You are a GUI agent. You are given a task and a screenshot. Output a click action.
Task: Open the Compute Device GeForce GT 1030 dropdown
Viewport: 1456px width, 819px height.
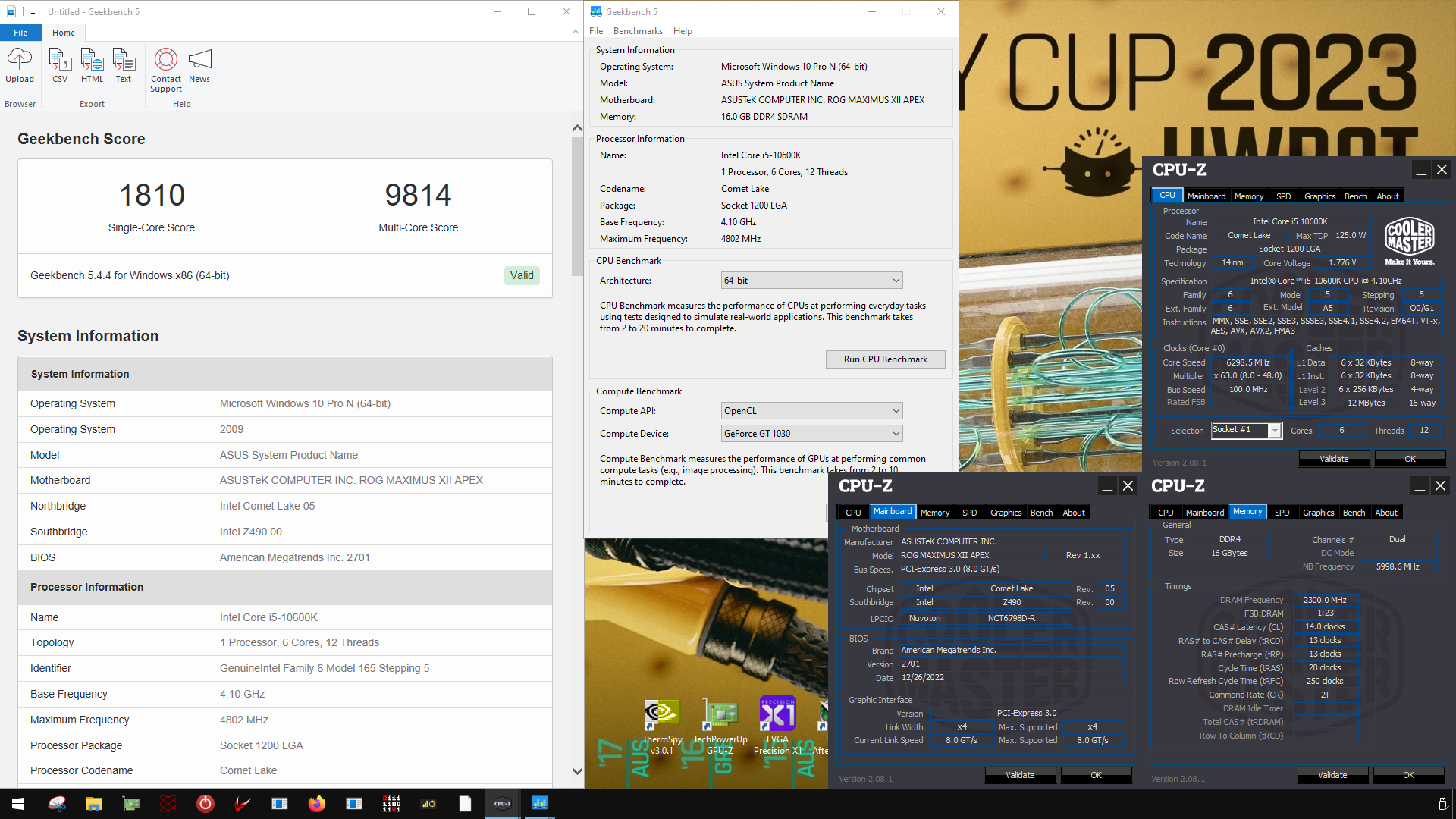[811, 434]
